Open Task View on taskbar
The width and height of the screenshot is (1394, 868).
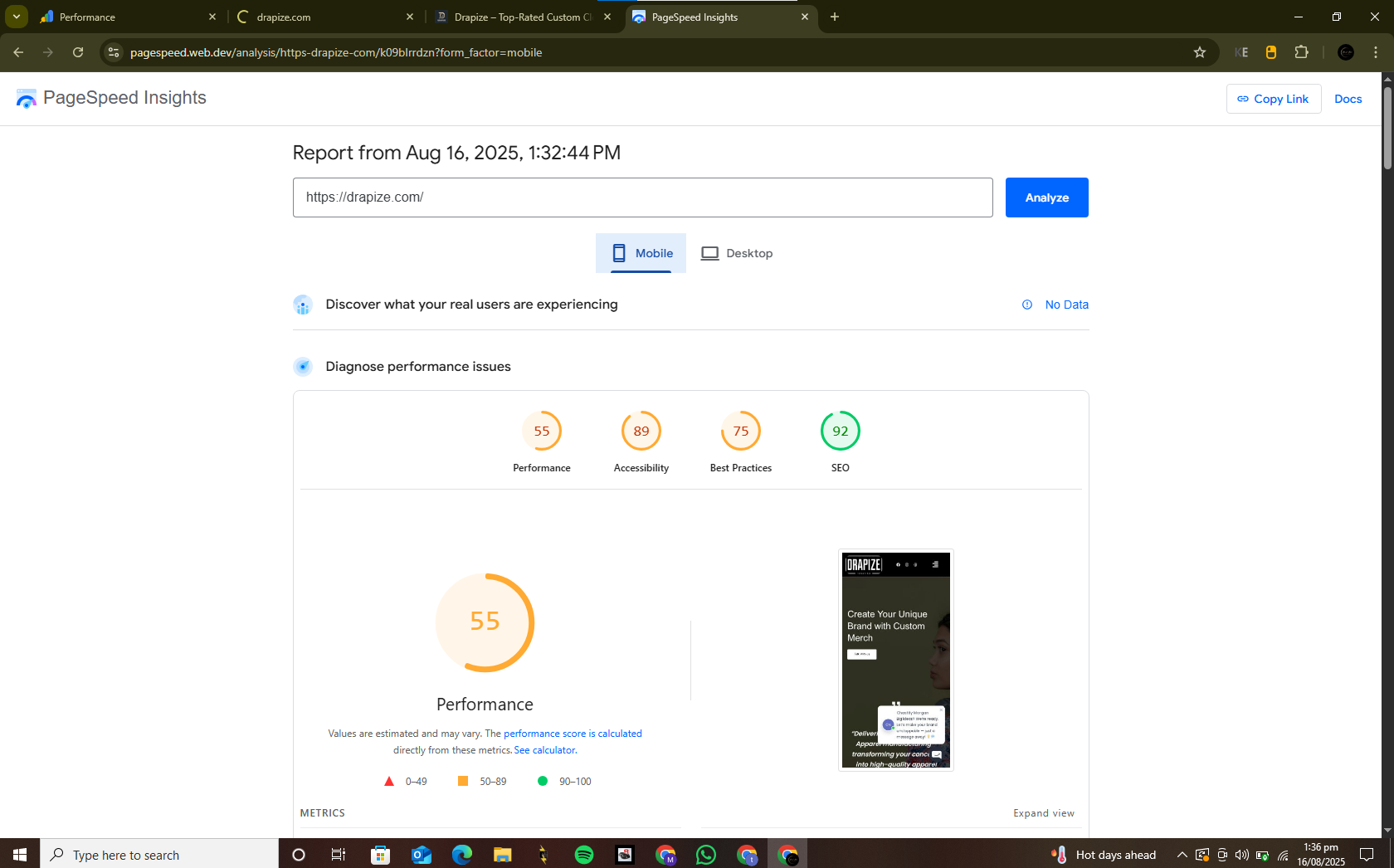[x=339, y=854]
